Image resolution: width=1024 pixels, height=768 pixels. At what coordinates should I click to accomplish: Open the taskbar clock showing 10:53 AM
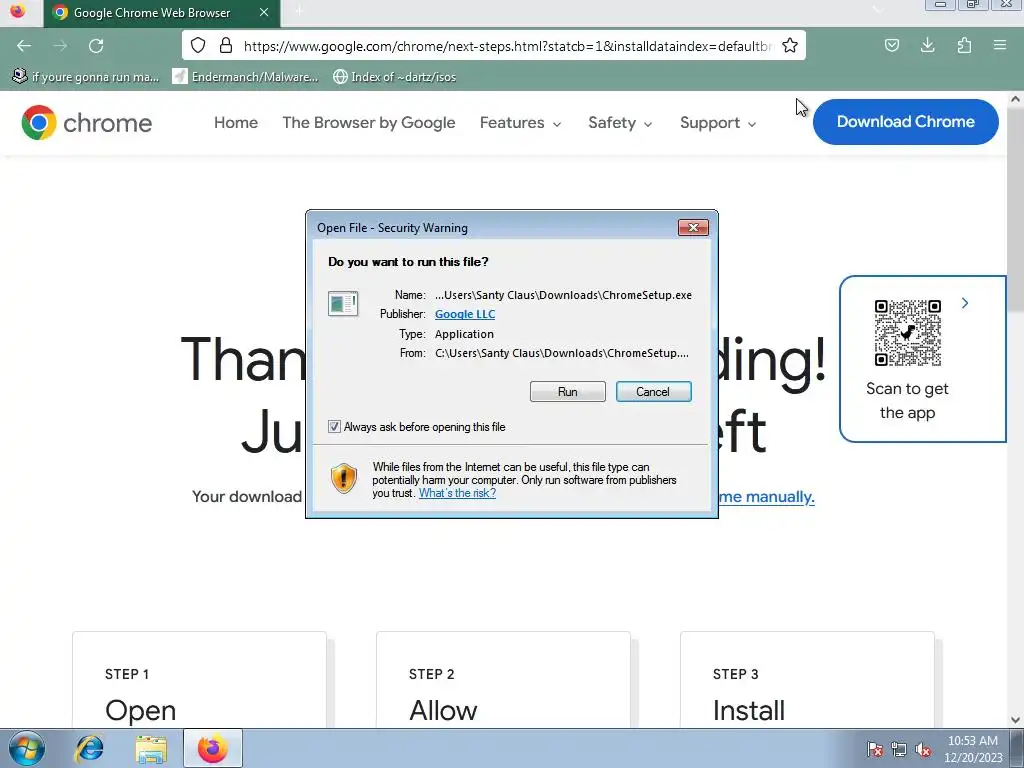[x=973, y=749]
